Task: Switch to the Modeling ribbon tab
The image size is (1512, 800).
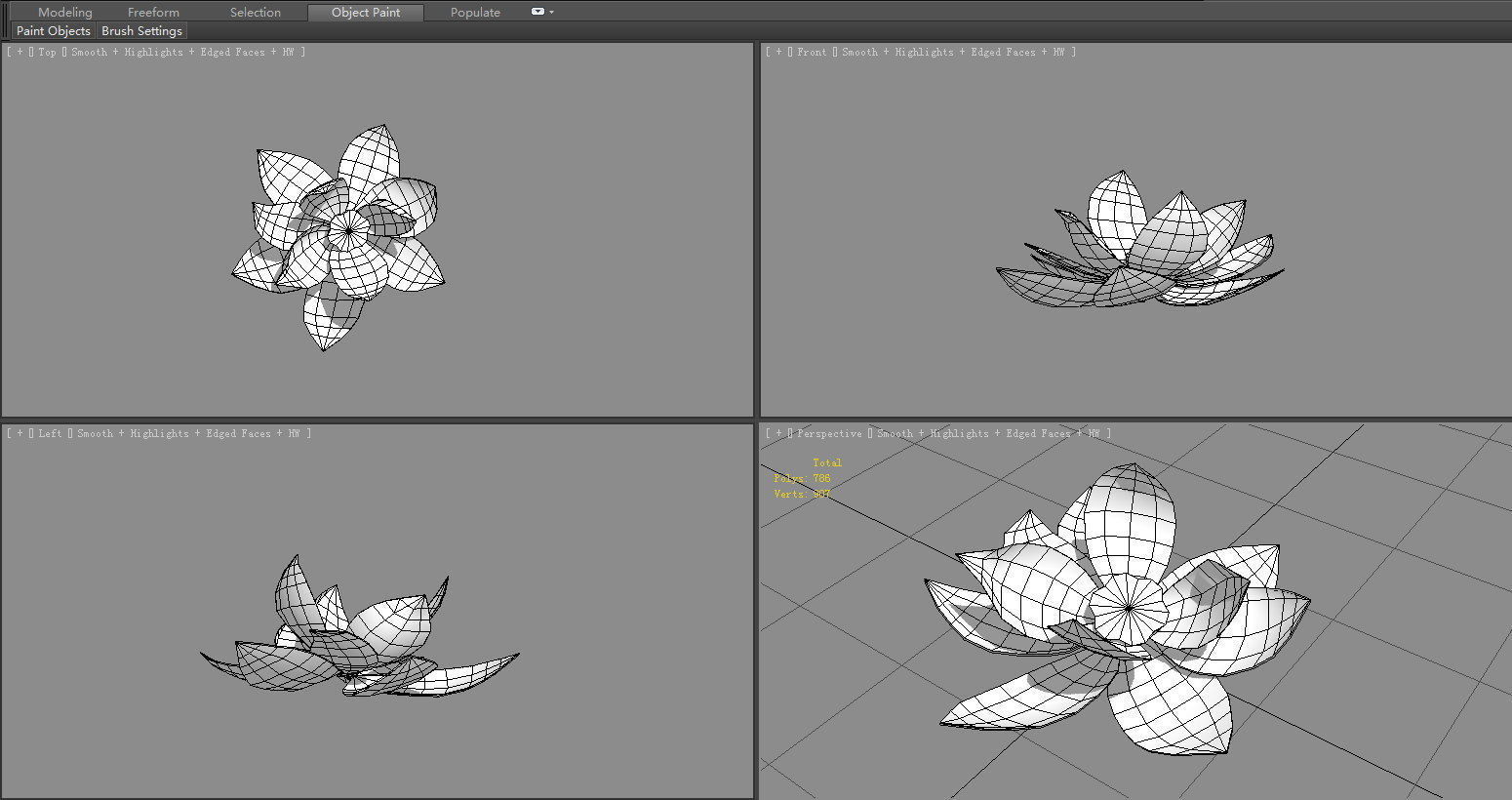Action: pyautogui.click(x=64, y=13)
